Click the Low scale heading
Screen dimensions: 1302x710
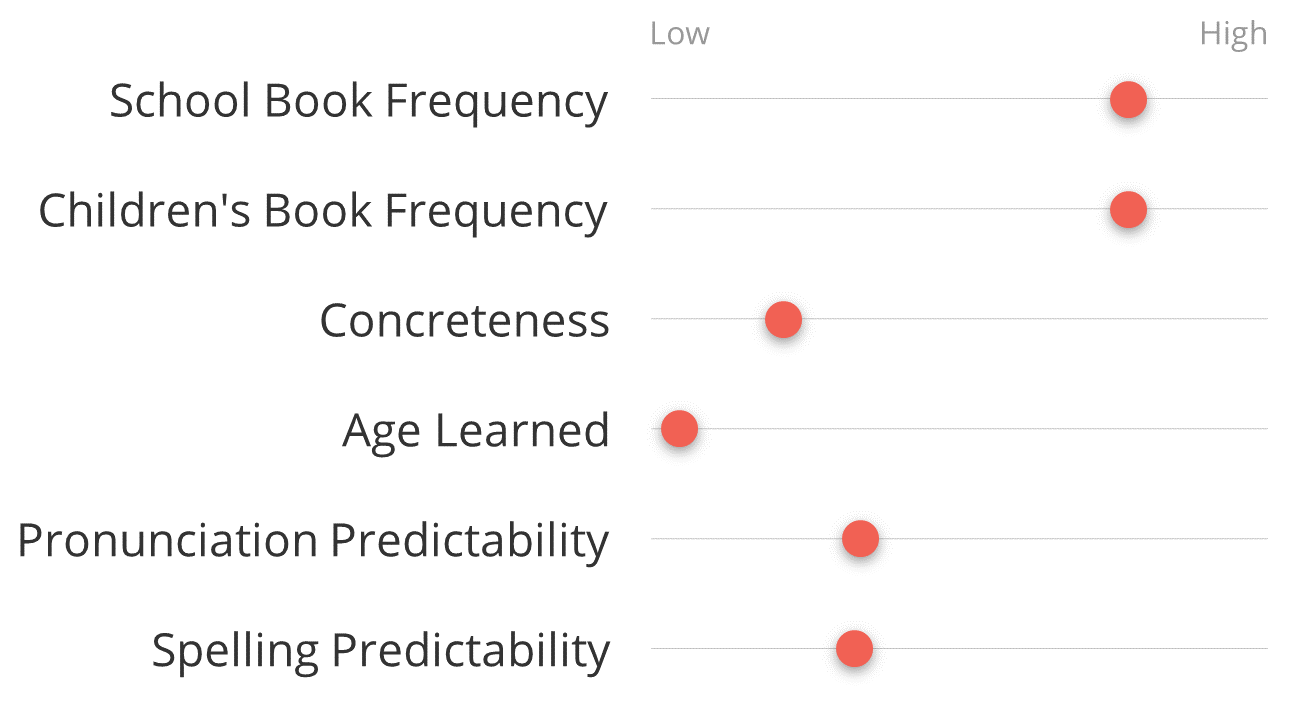pyautogui.click(x=679, y=34)
